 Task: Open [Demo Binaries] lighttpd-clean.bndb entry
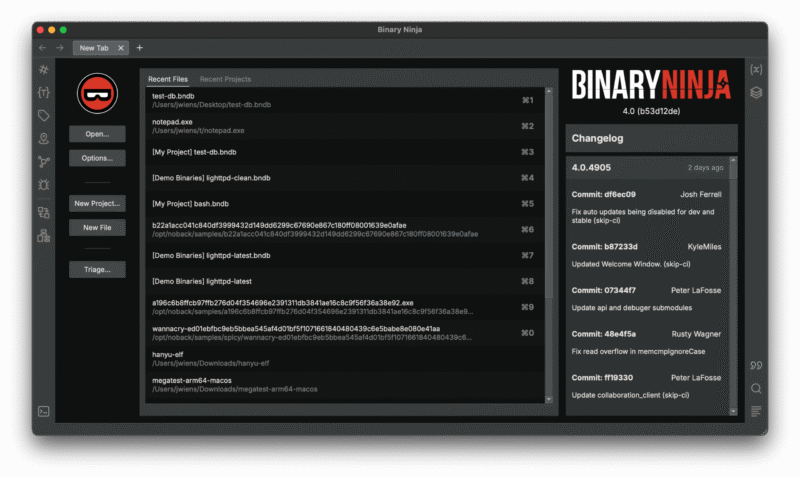344,178
